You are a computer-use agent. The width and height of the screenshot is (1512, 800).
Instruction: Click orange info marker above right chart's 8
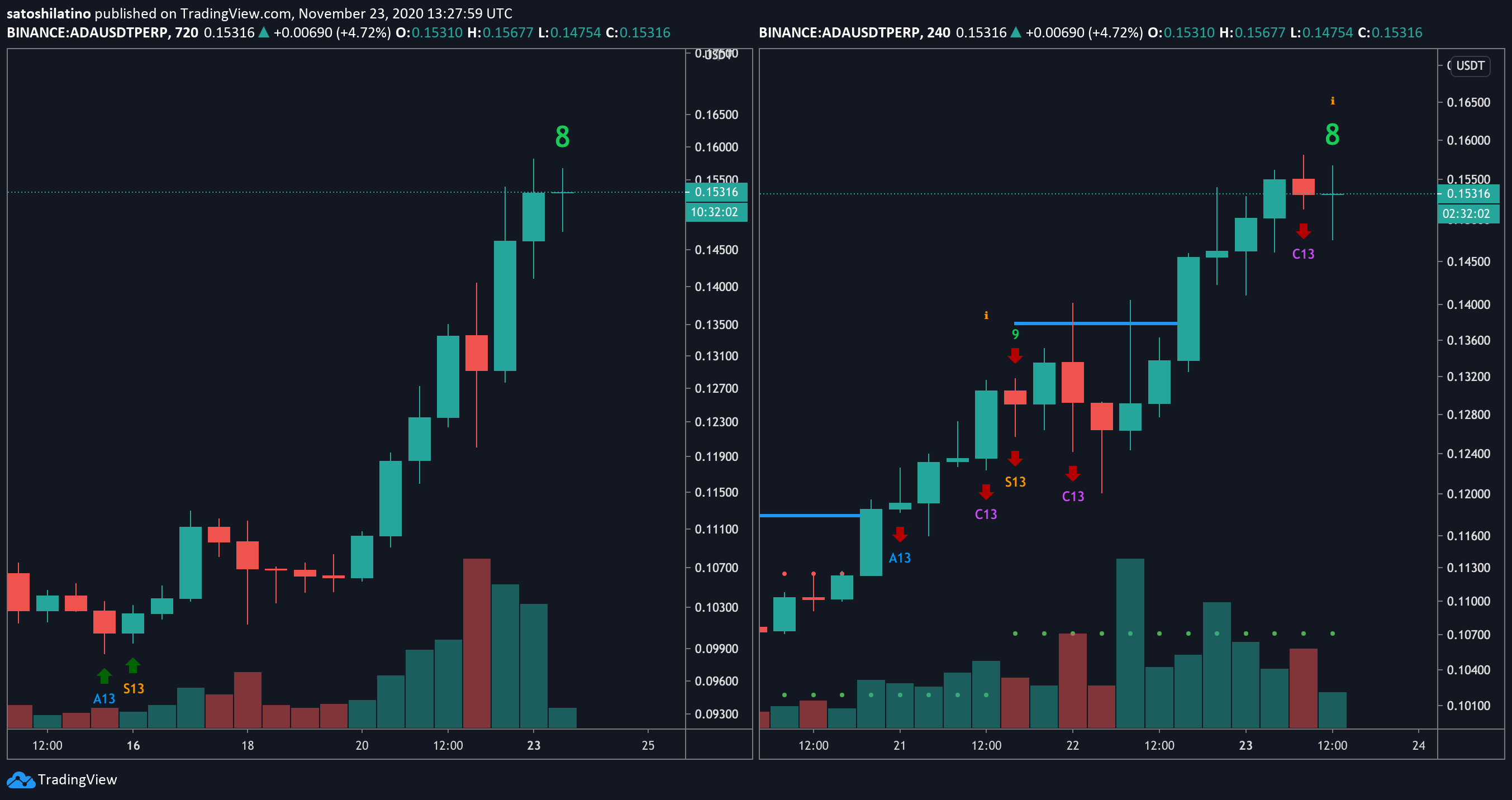[1333, 101]
